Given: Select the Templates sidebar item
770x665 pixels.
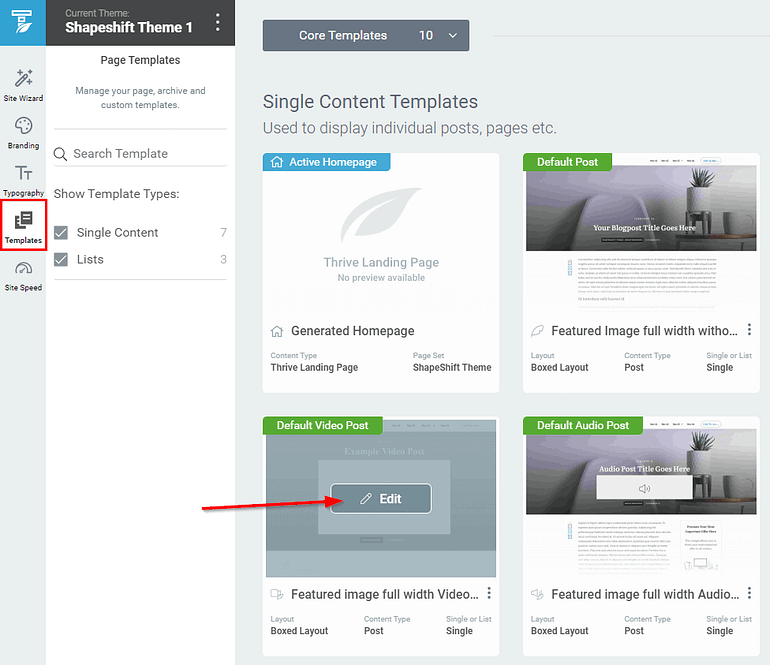Looking at the screenshot, I should pyautogui.click(x=23, y=226).
